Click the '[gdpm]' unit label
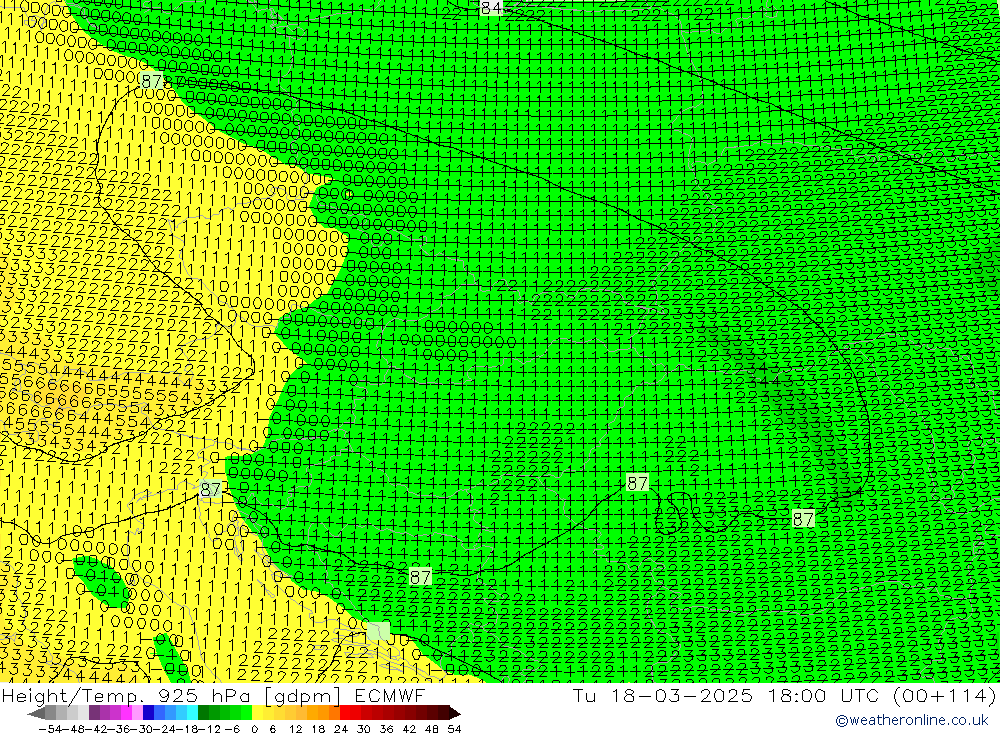1000x733 pixels. click(x=302, y=697)
